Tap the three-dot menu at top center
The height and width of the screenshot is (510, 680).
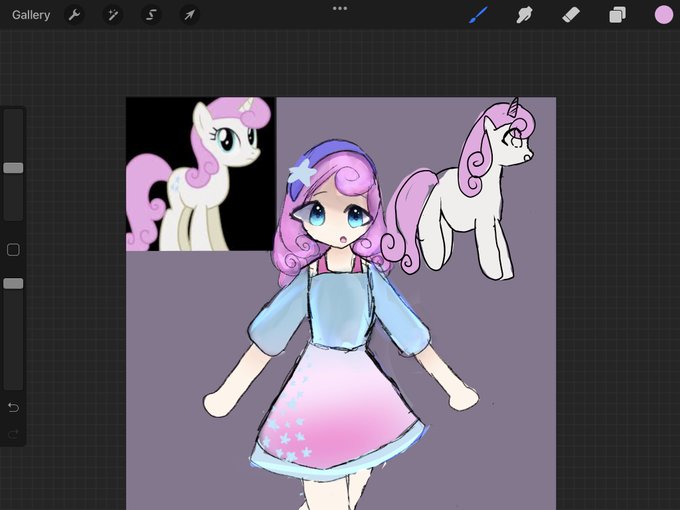[x=340, y=8]
